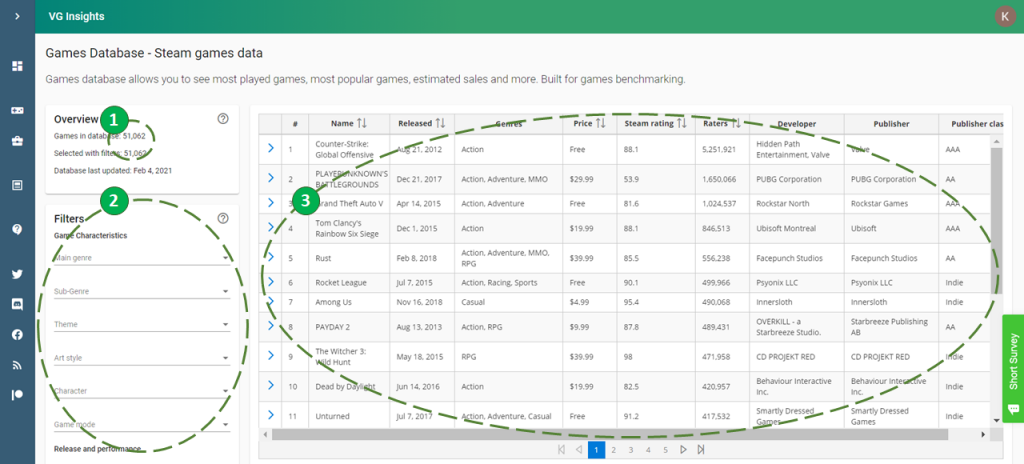Screen dimensions: 1024x464
Task: Go to page 2
Action: pyautogui.click(x=613, y=450)
